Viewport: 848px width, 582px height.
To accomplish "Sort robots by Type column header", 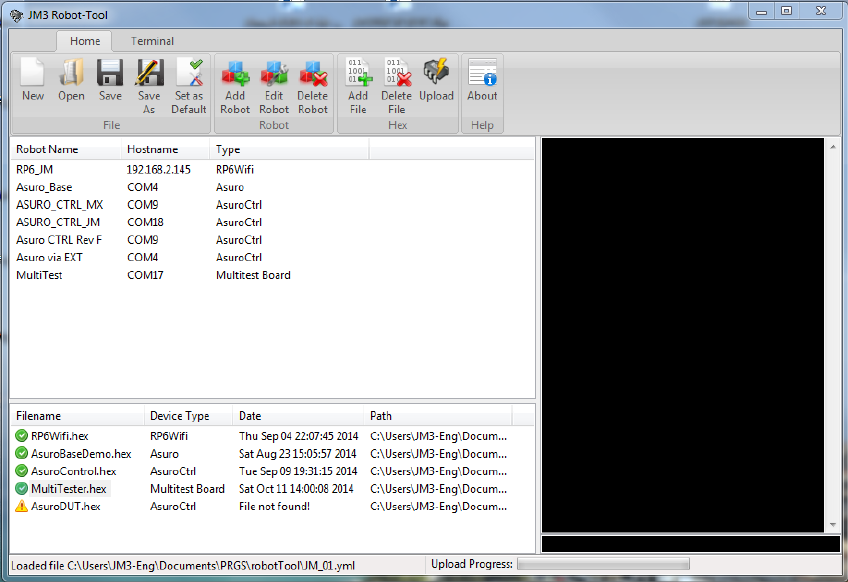I will tap(289, 149).
